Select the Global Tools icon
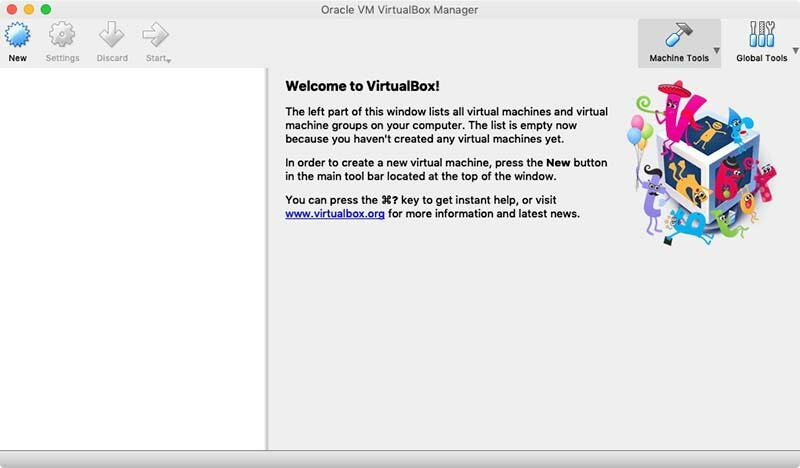Image resolution: width=800 pixels, height=468 pixels. point(761,35)
